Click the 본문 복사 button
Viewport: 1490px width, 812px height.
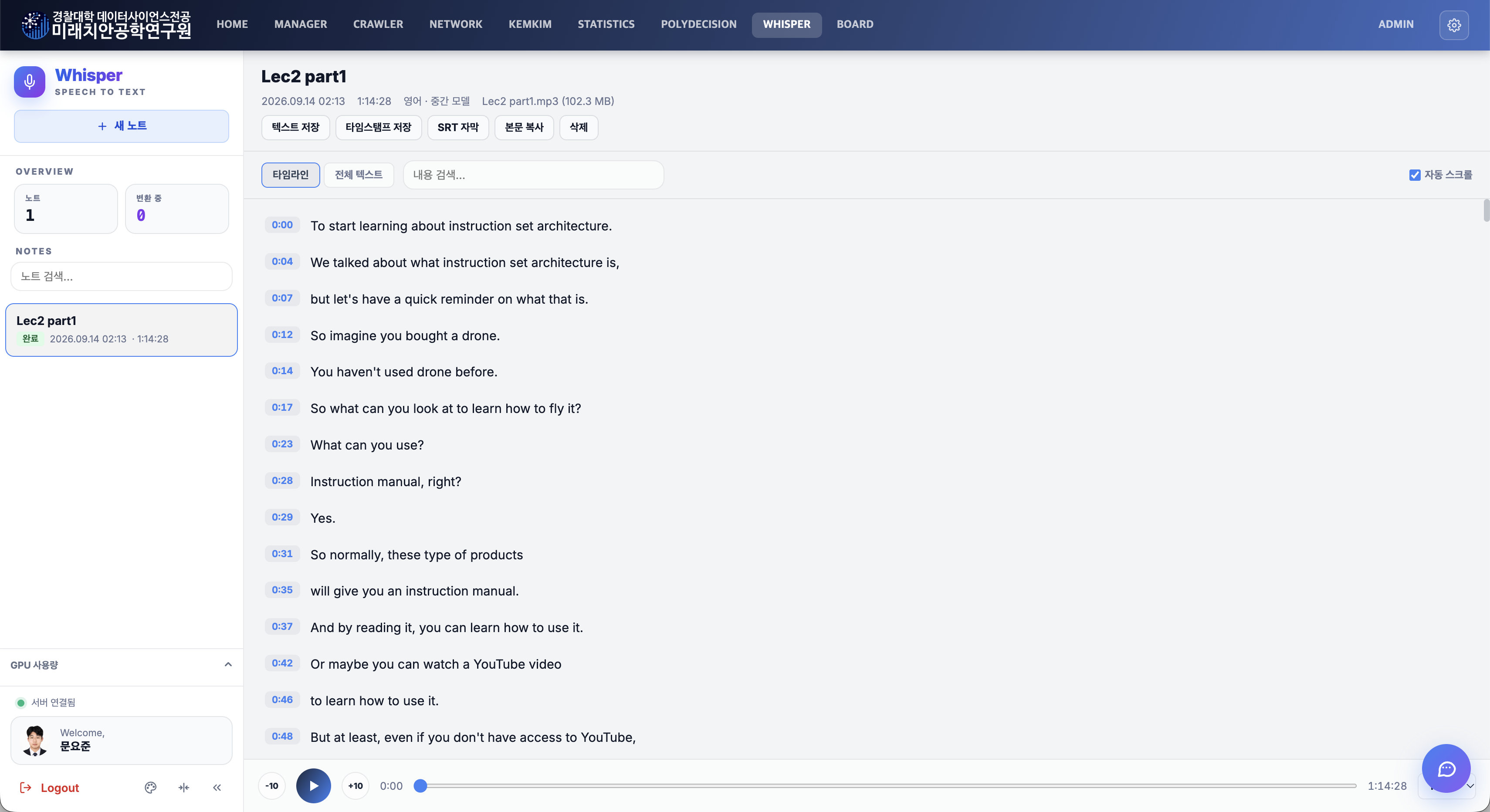(x=524, y=127)
